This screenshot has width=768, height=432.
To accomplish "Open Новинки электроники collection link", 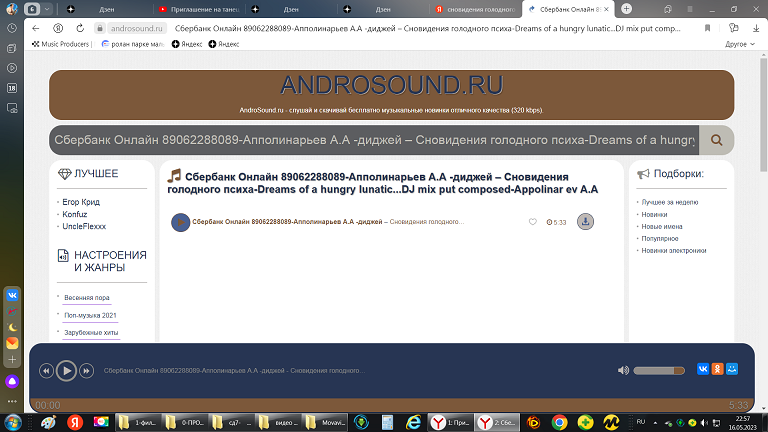I will coord(674,251).
